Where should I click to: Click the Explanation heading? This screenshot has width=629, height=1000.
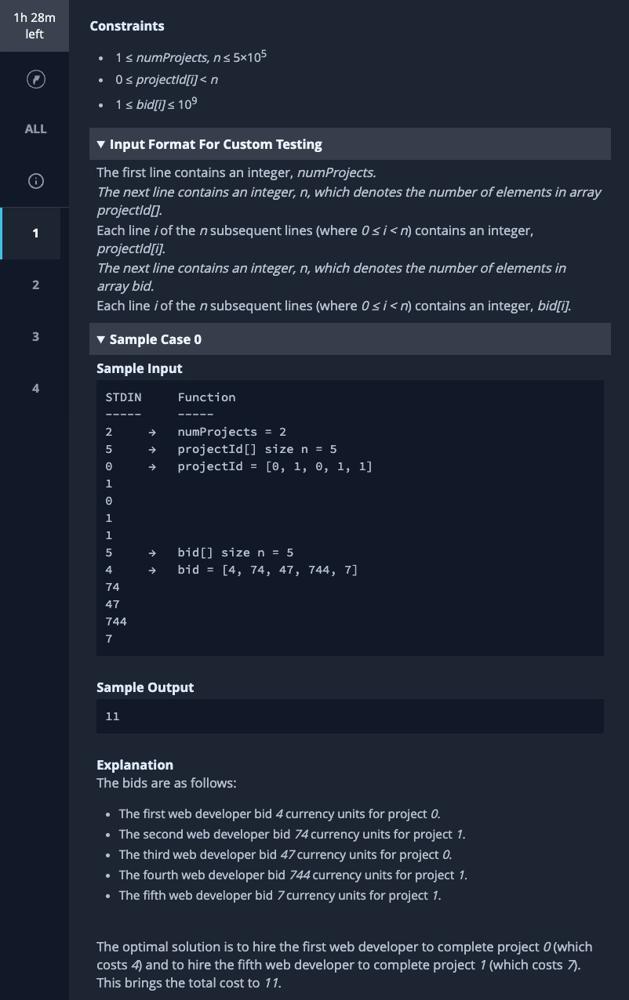coord(134,765)
